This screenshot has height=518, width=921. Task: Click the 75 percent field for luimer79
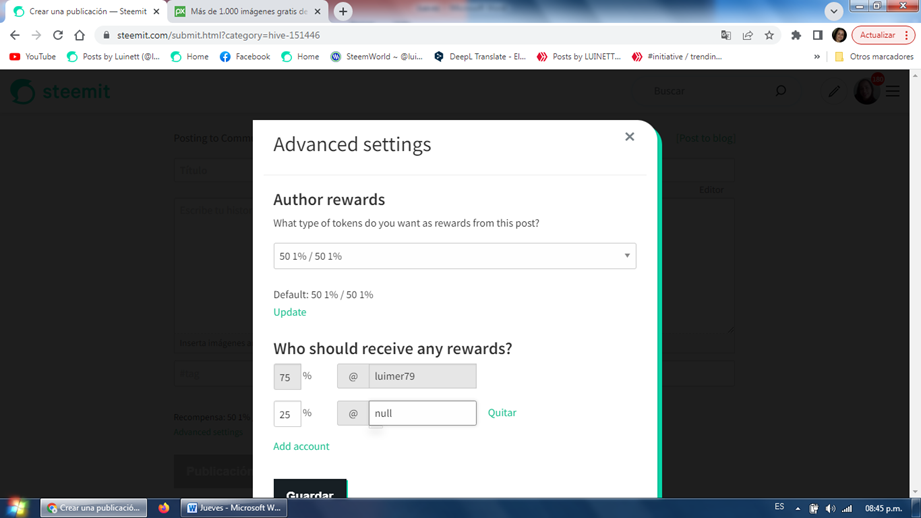point(287,376)
